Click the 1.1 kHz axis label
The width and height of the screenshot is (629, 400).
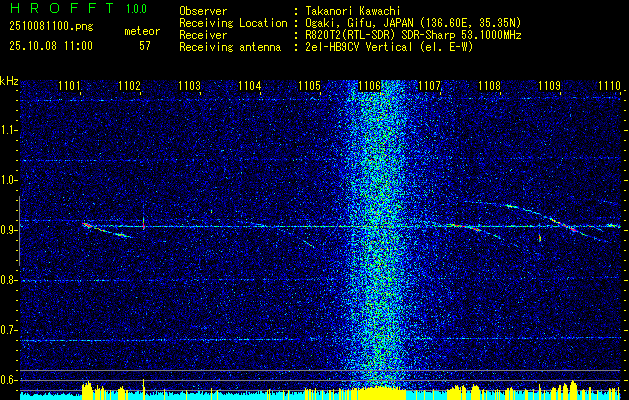click(8, 130)
